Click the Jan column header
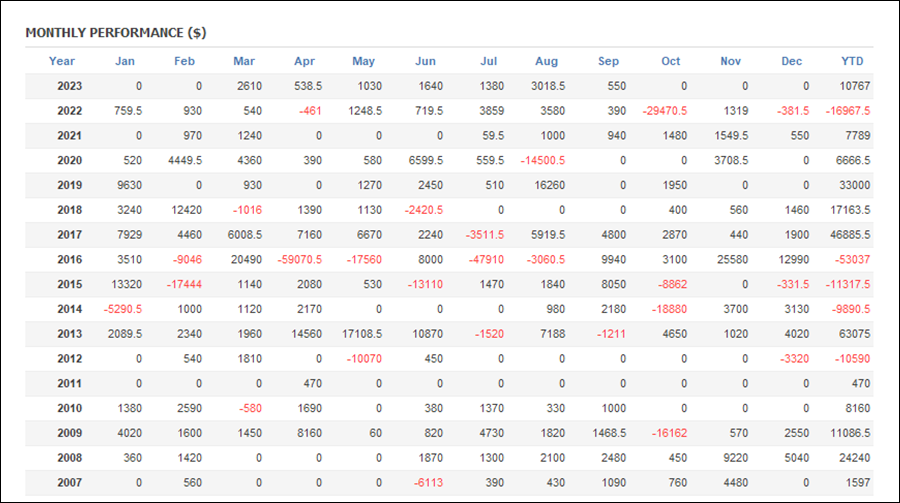This screenshot has width=900, height=503. [x=125, y=61]
